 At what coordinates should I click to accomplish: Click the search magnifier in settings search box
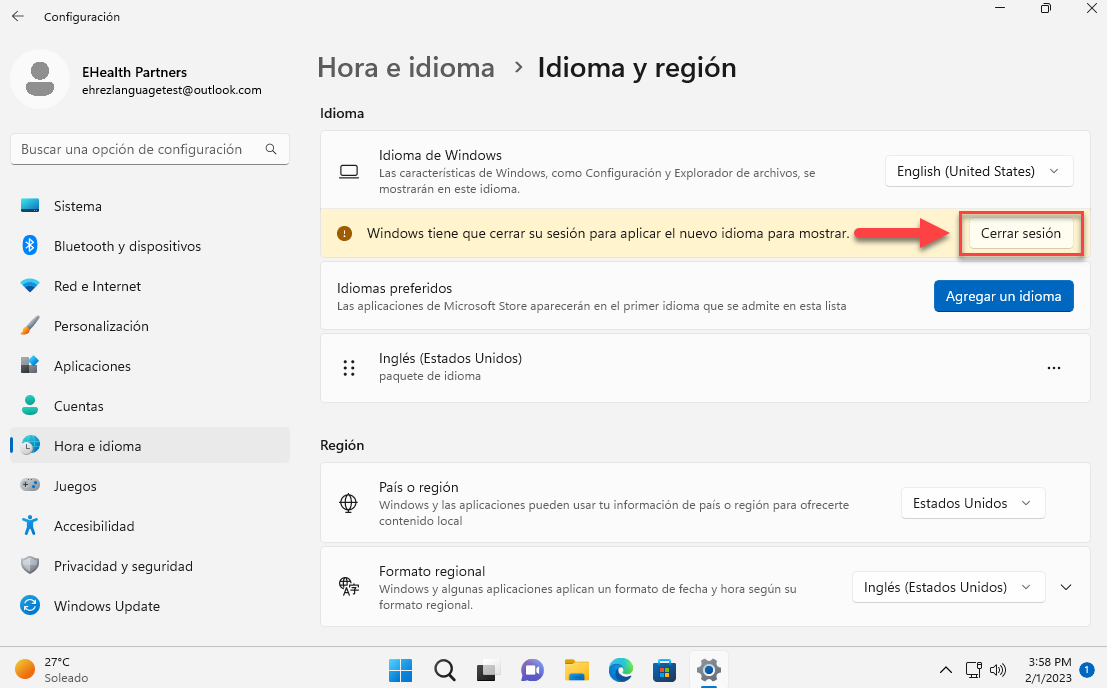pos(271,149)
